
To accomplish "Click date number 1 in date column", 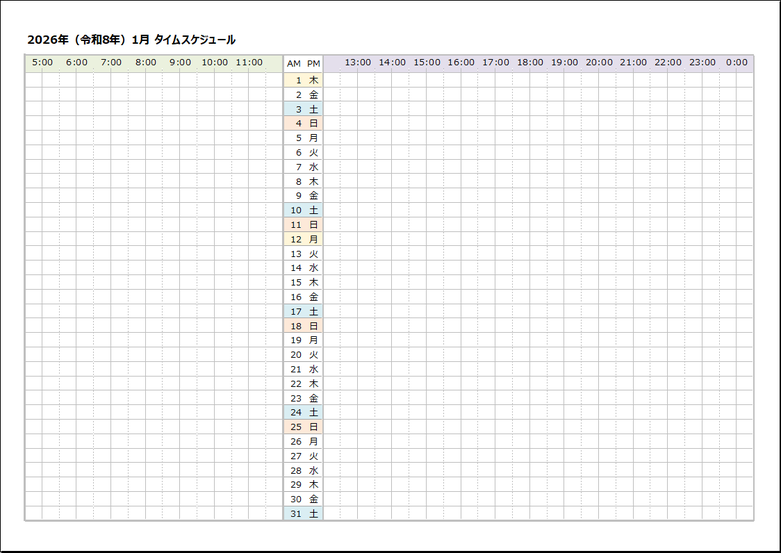I will 297,80.
